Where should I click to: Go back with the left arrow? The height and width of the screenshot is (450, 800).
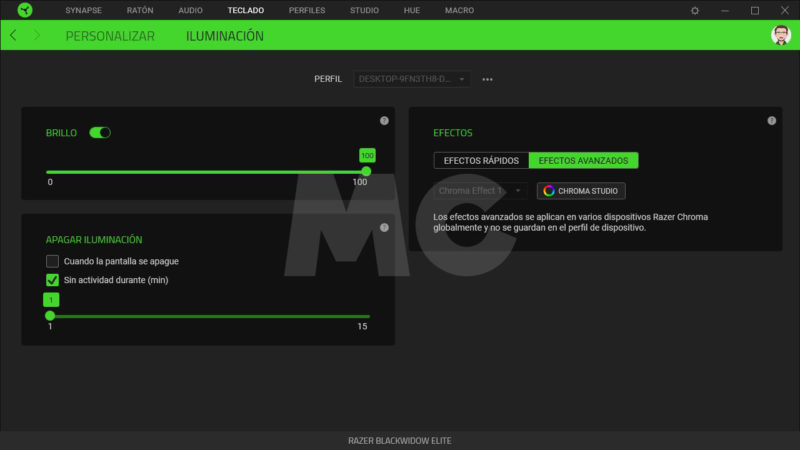[x=13, y=36]
